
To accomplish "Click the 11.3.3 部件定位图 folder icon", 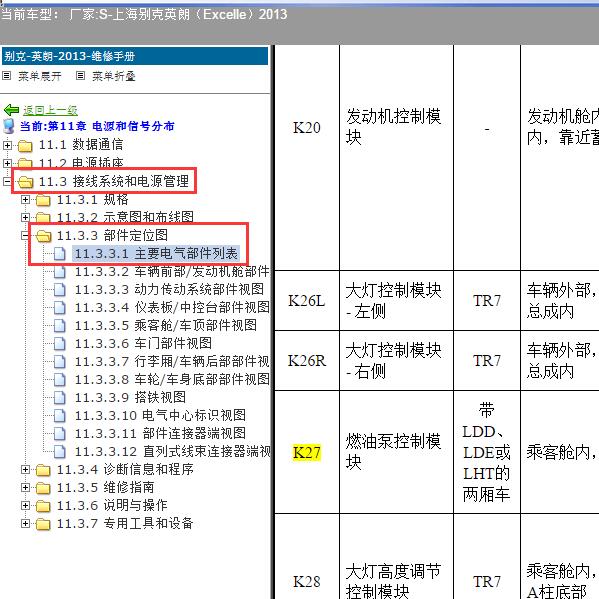I will 44,236.
